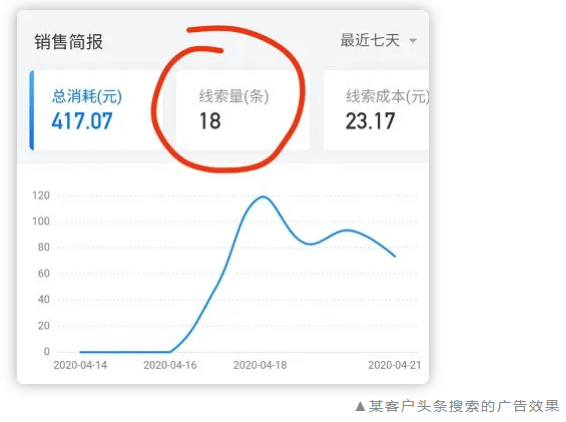Click the 18 leads count value

click(210, 121)
